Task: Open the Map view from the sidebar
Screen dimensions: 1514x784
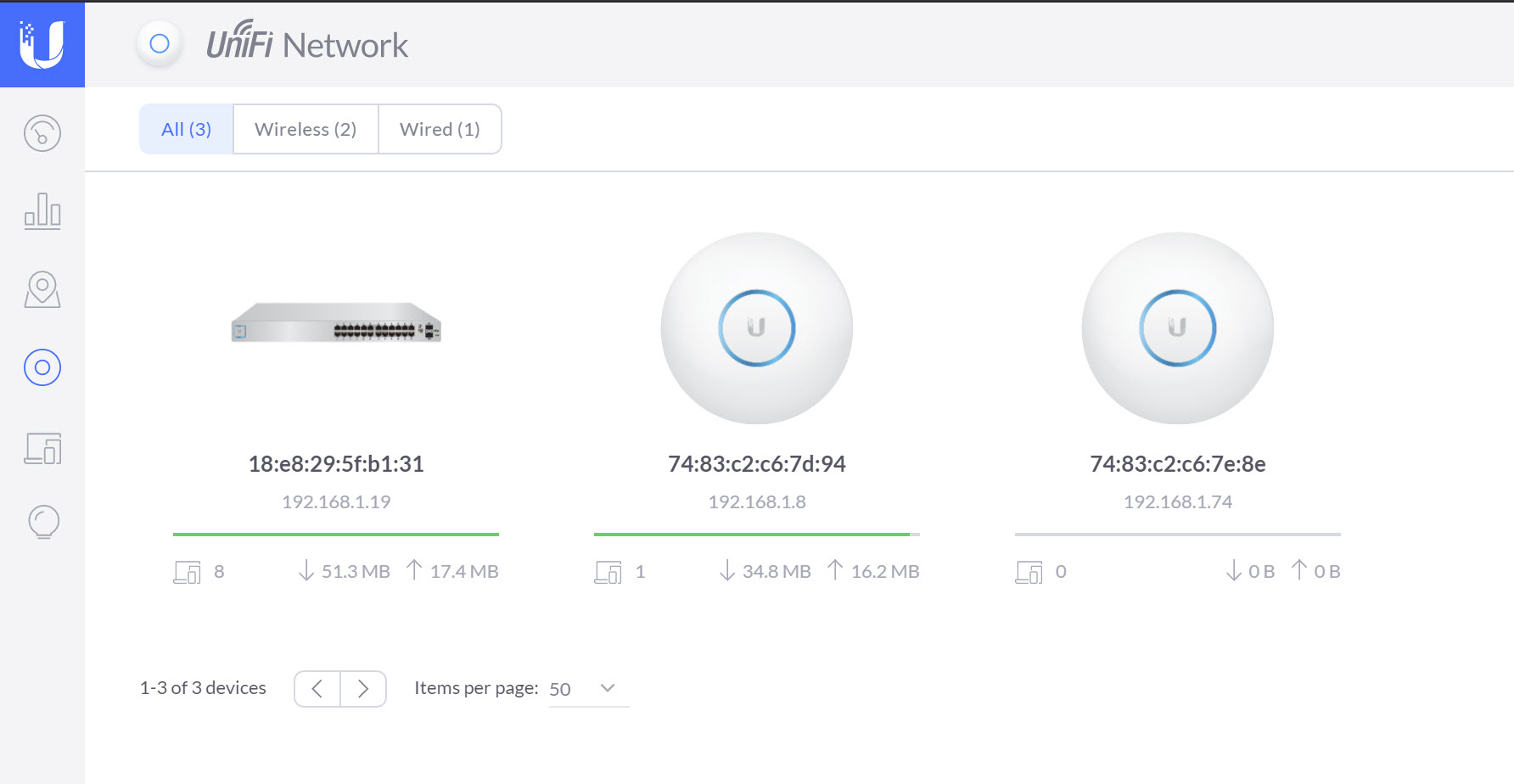Action: coord(42,289)
